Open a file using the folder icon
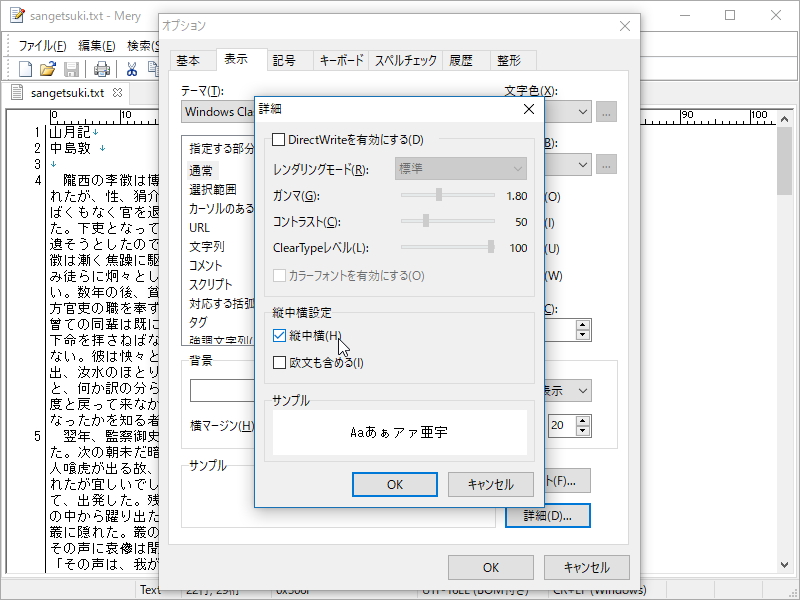800x600 pixels. (46, 68)
